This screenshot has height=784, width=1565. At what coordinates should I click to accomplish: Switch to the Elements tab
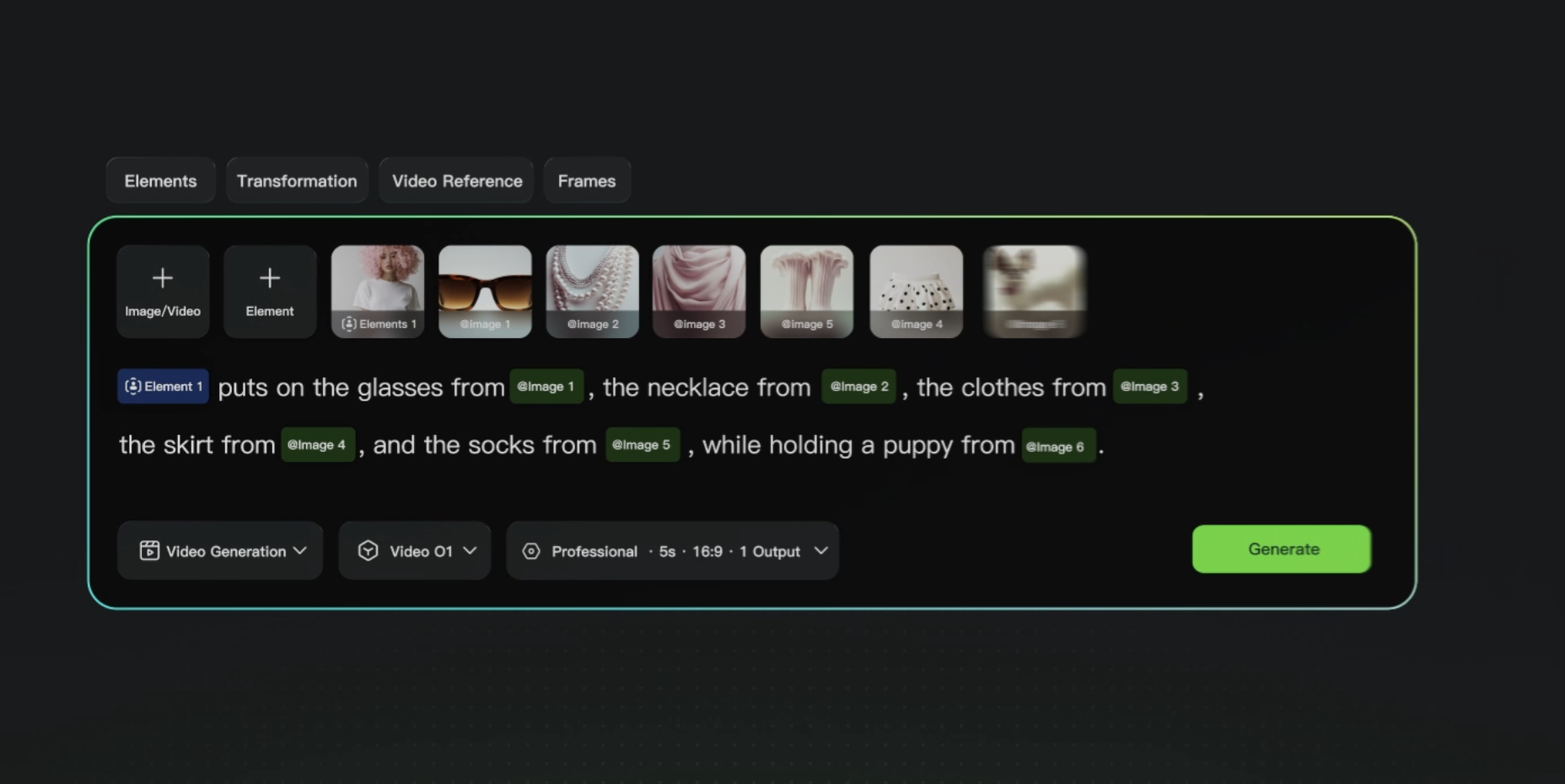pyautogui.click(x=160, y=181)
